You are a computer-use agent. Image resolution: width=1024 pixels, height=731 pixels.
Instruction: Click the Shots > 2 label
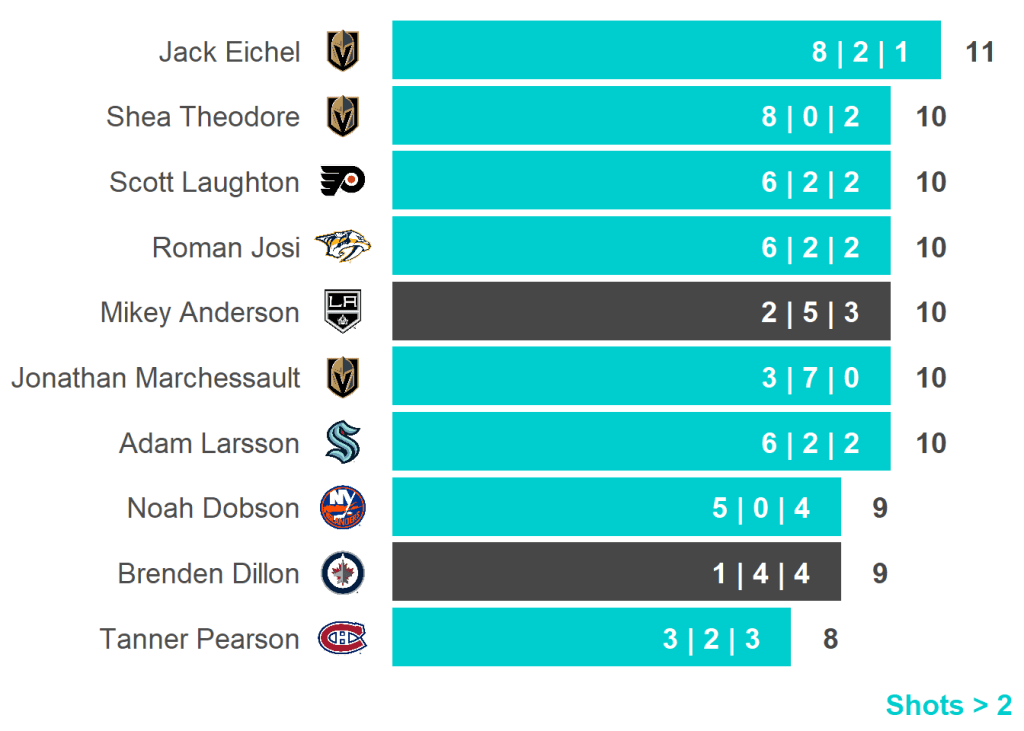click(948, 705)
